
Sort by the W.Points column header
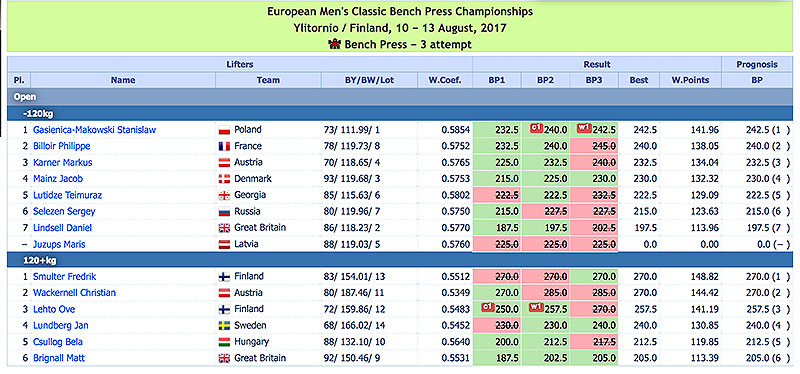pyautogui.click(x=691, y=80)
